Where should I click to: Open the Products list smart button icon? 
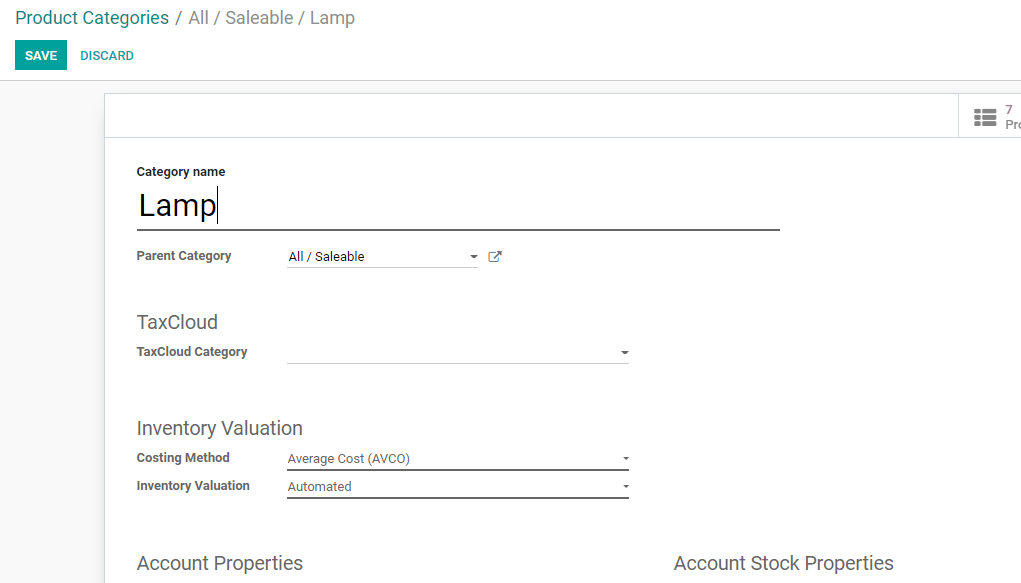point(986,117)
